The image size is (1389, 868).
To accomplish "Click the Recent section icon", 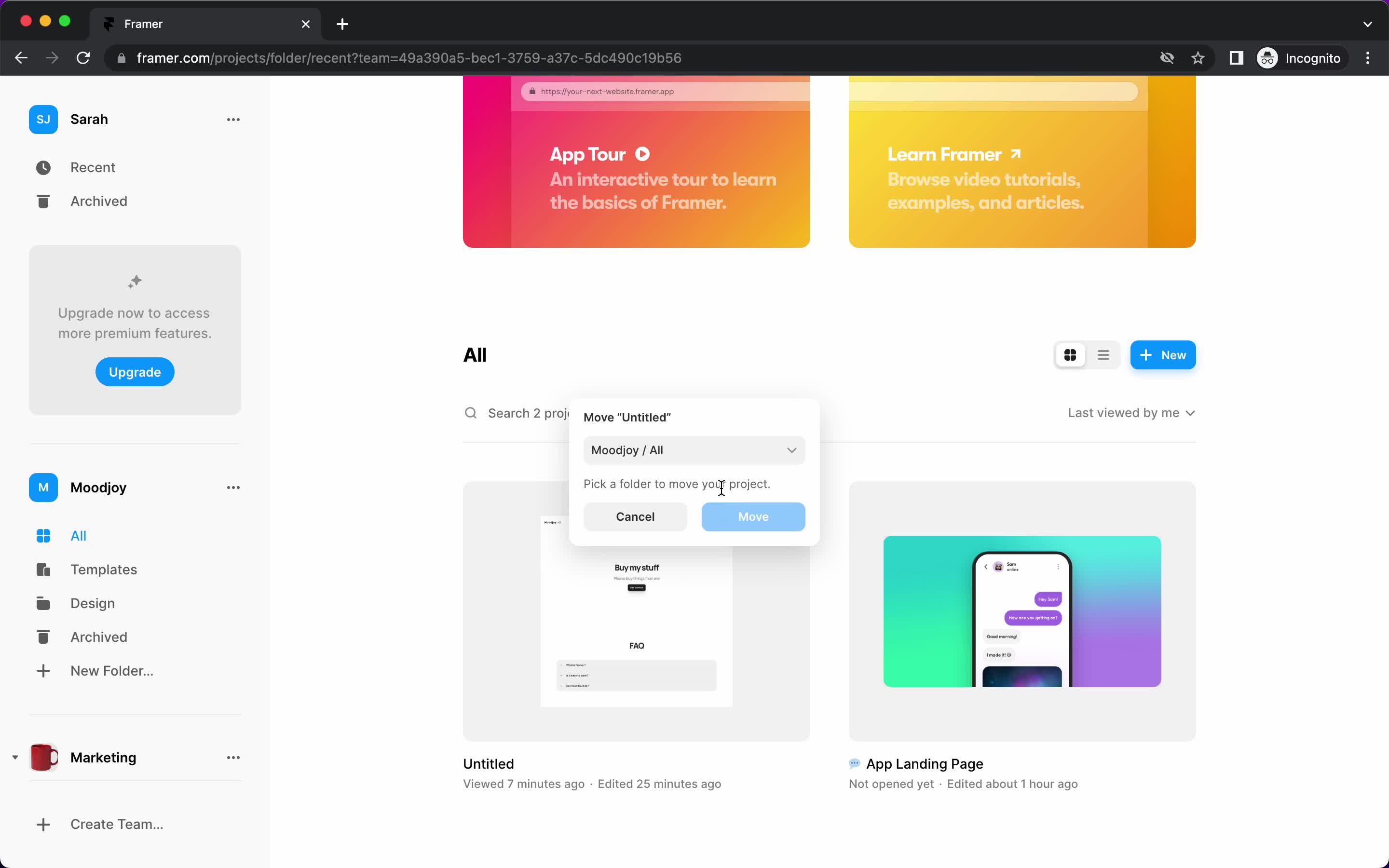I will [x=44, y=167].
